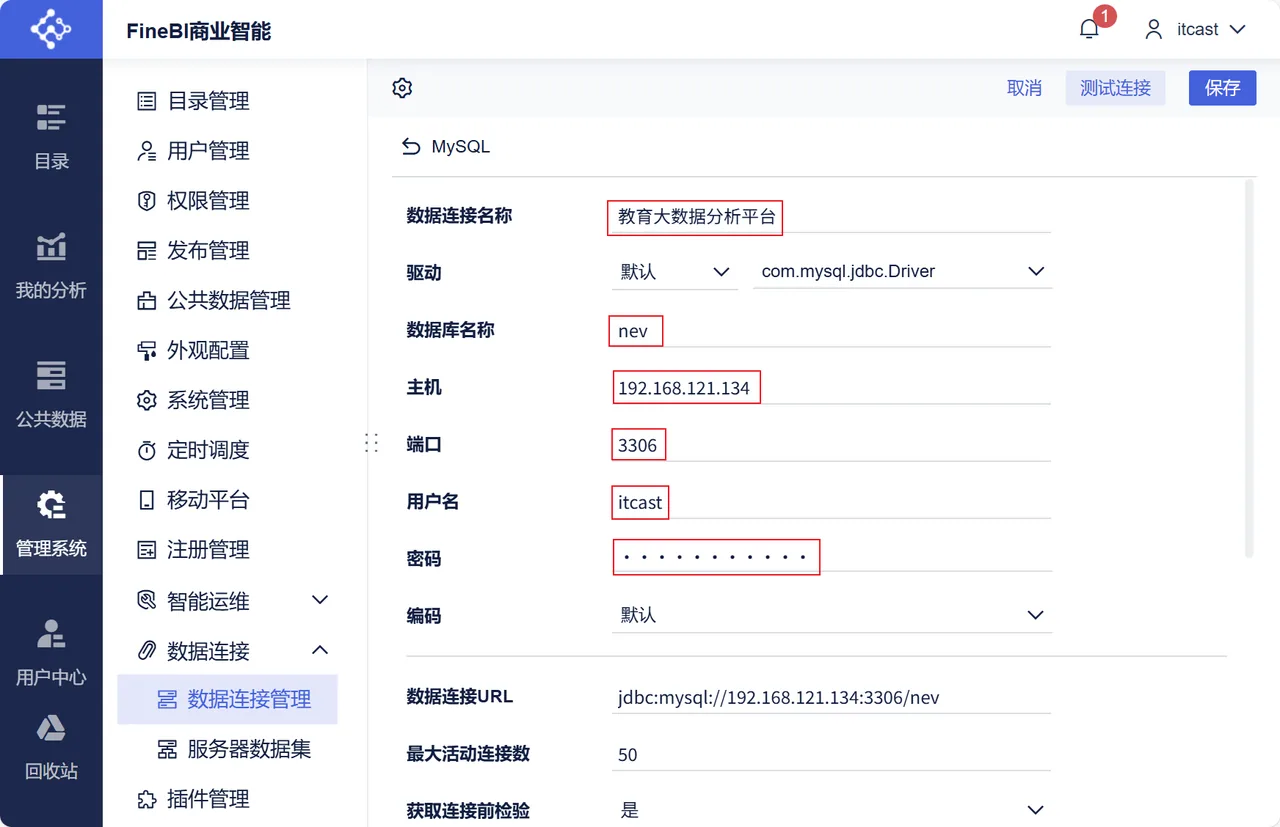This screenshot has height=827, width=1280.
Task: Click the 保存 button
Action: click(x=1222, y=88)
